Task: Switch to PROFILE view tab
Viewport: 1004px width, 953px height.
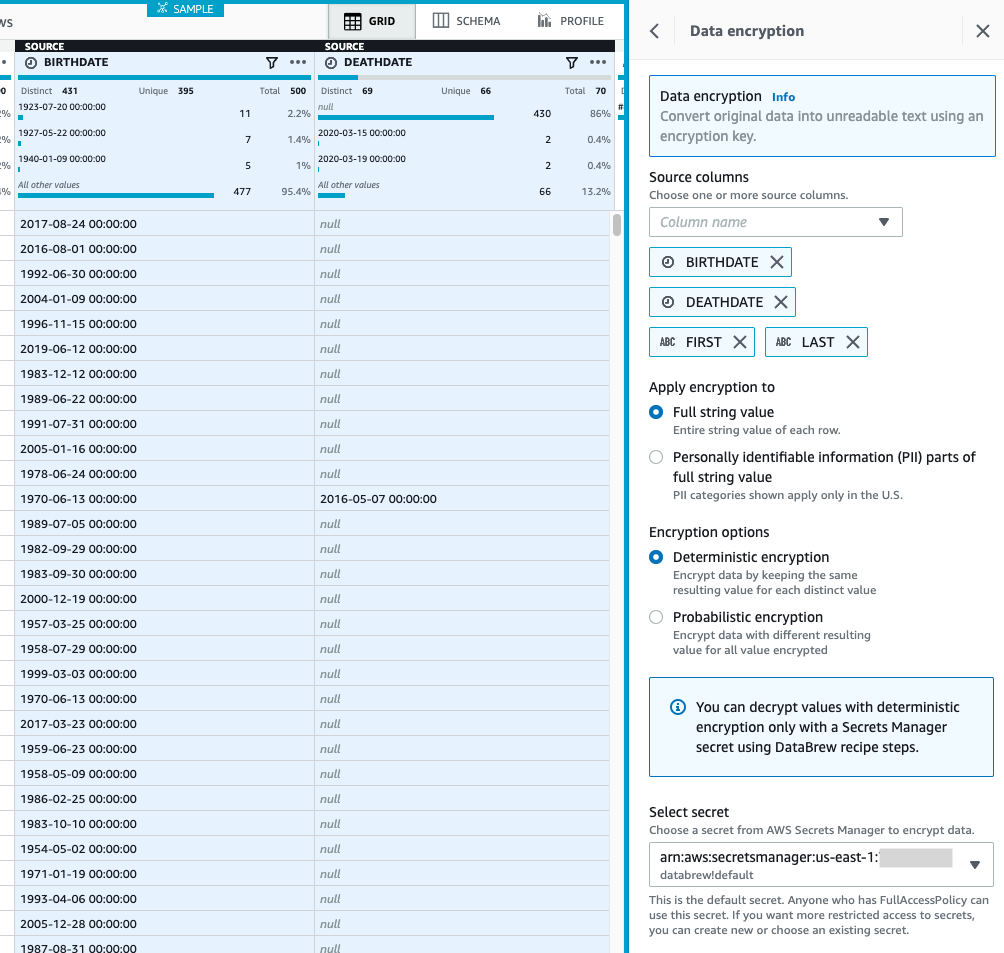Action: click(x=571, y=21)
